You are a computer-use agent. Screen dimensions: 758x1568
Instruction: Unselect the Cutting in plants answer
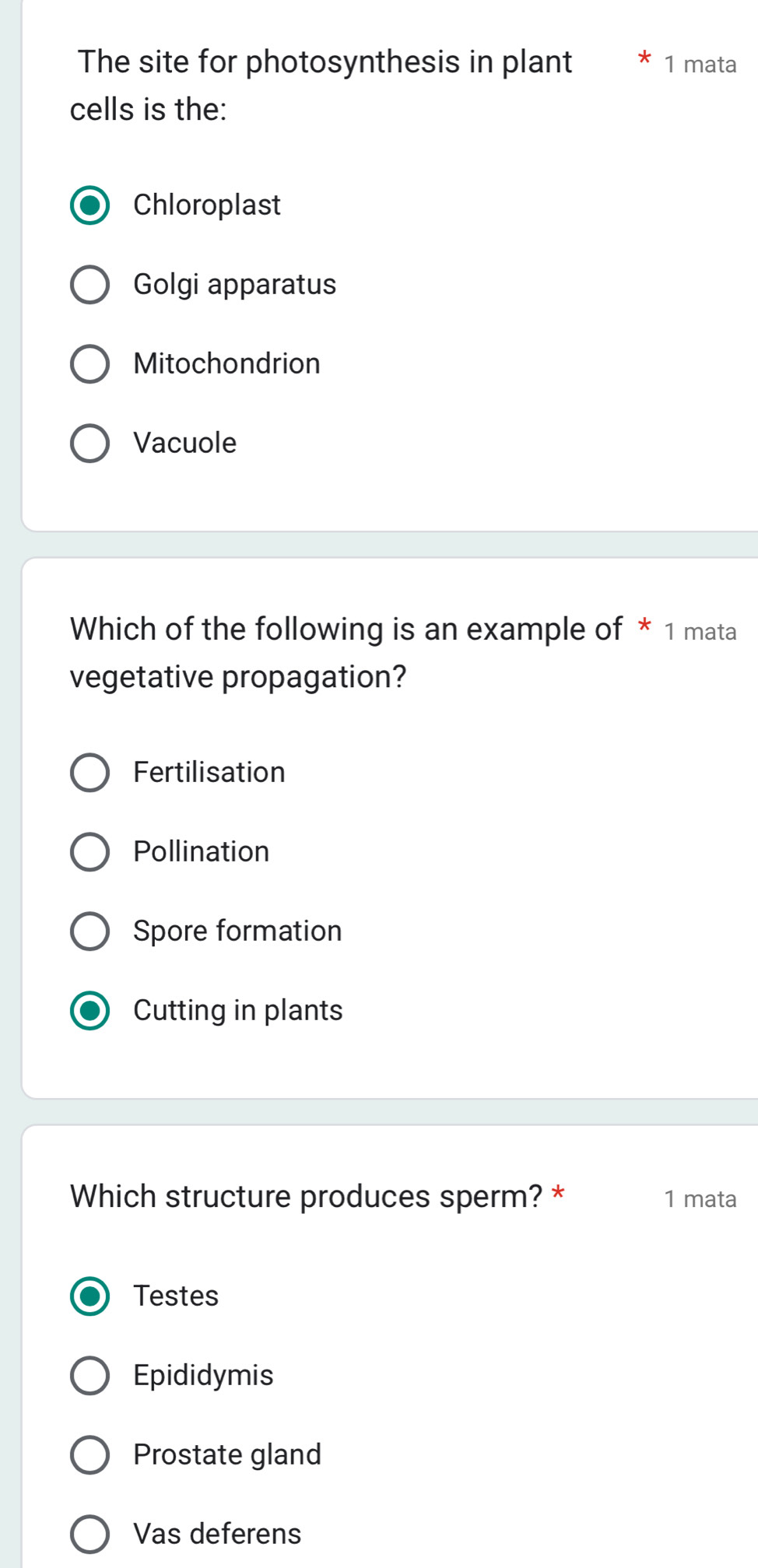89,1011
